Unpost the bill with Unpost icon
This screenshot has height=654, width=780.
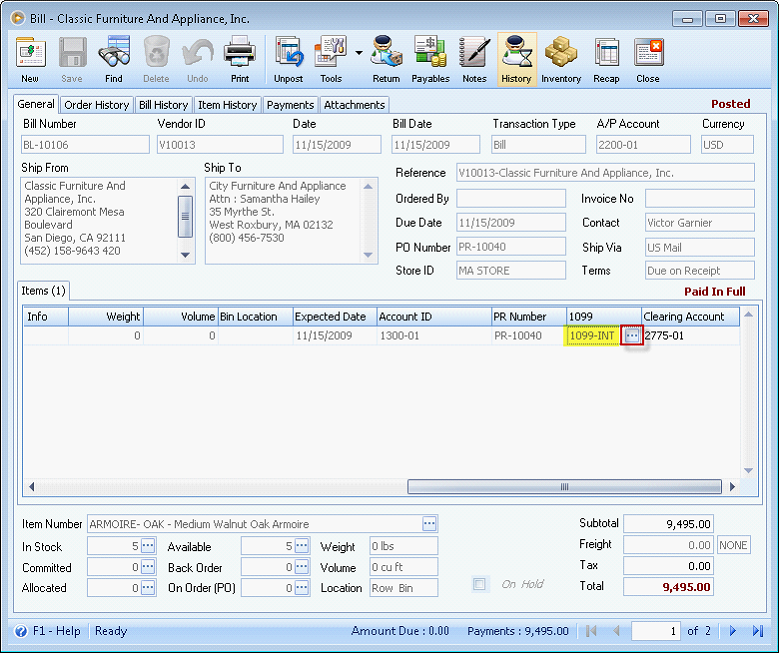[289, 60]
